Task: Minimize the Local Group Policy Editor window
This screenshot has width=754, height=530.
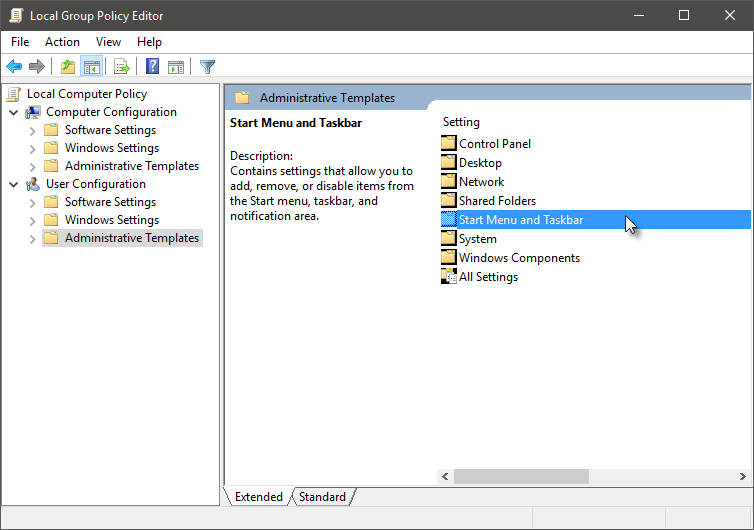Action: coord(639,15)
